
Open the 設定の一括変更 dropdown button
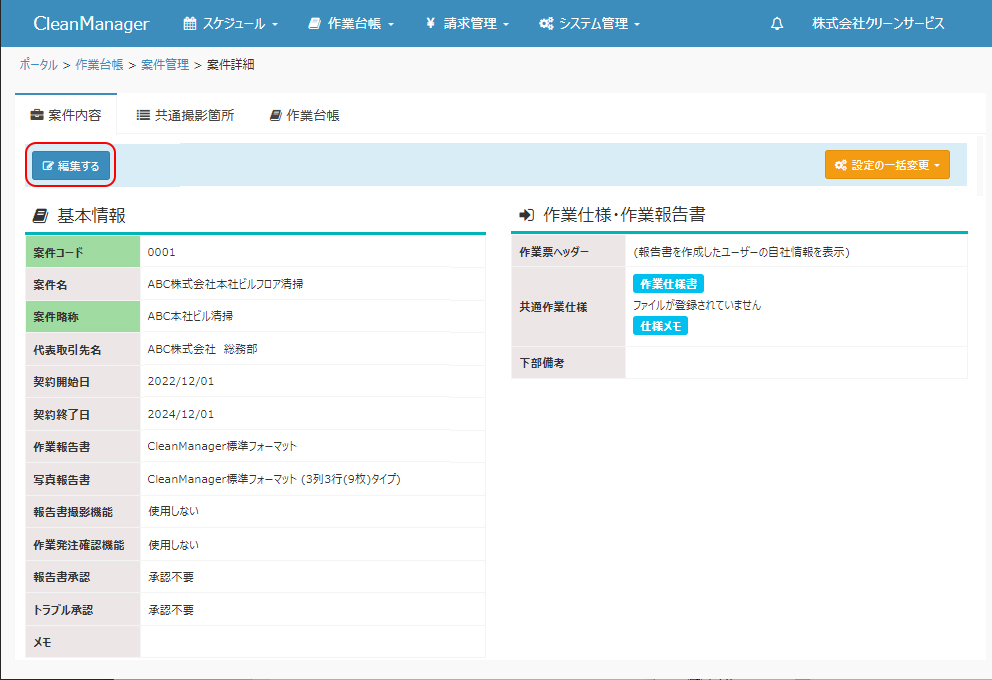coord(887,166)
